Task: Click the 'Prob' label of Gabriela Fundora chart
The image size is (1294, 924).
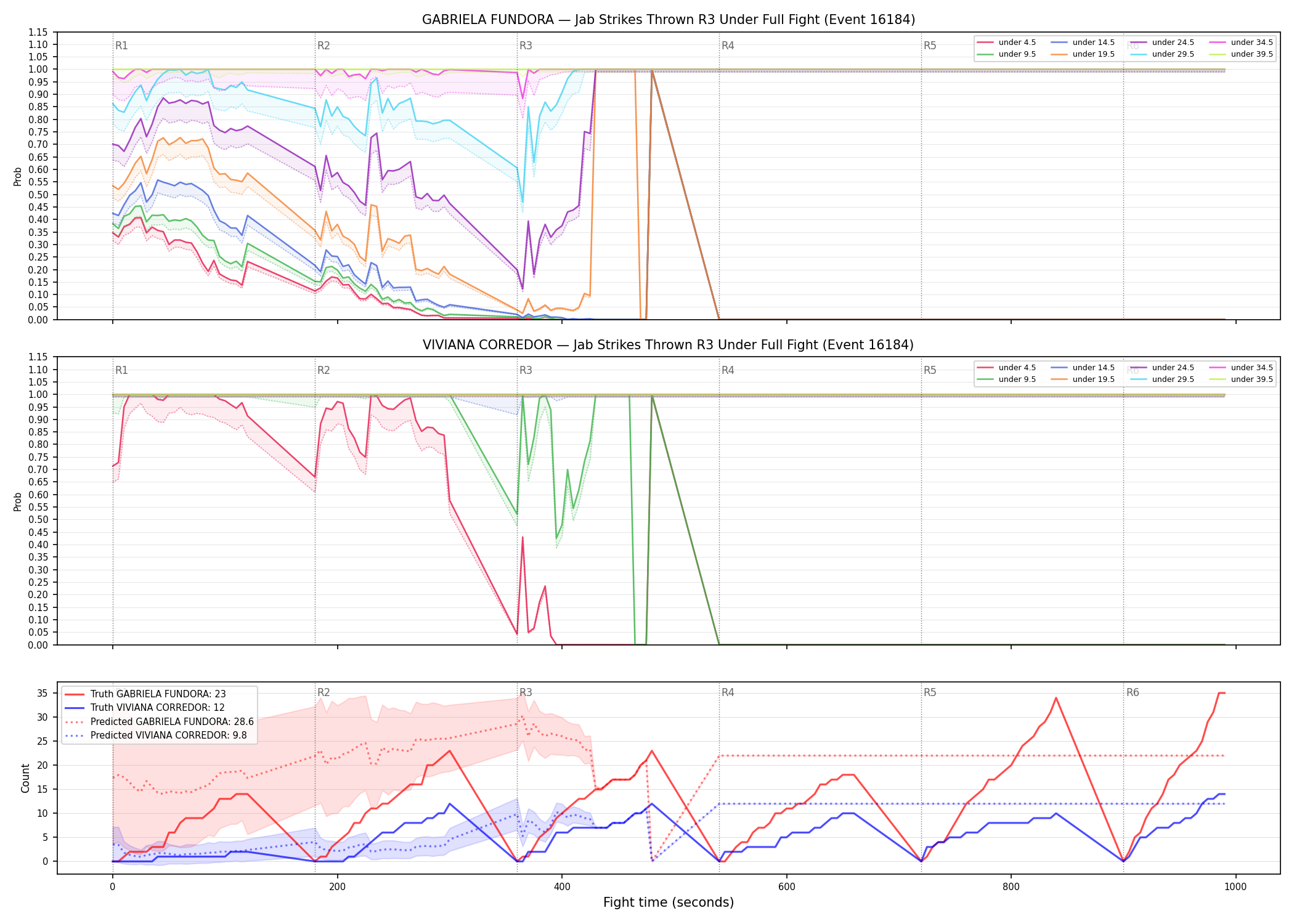Action: 17,177
